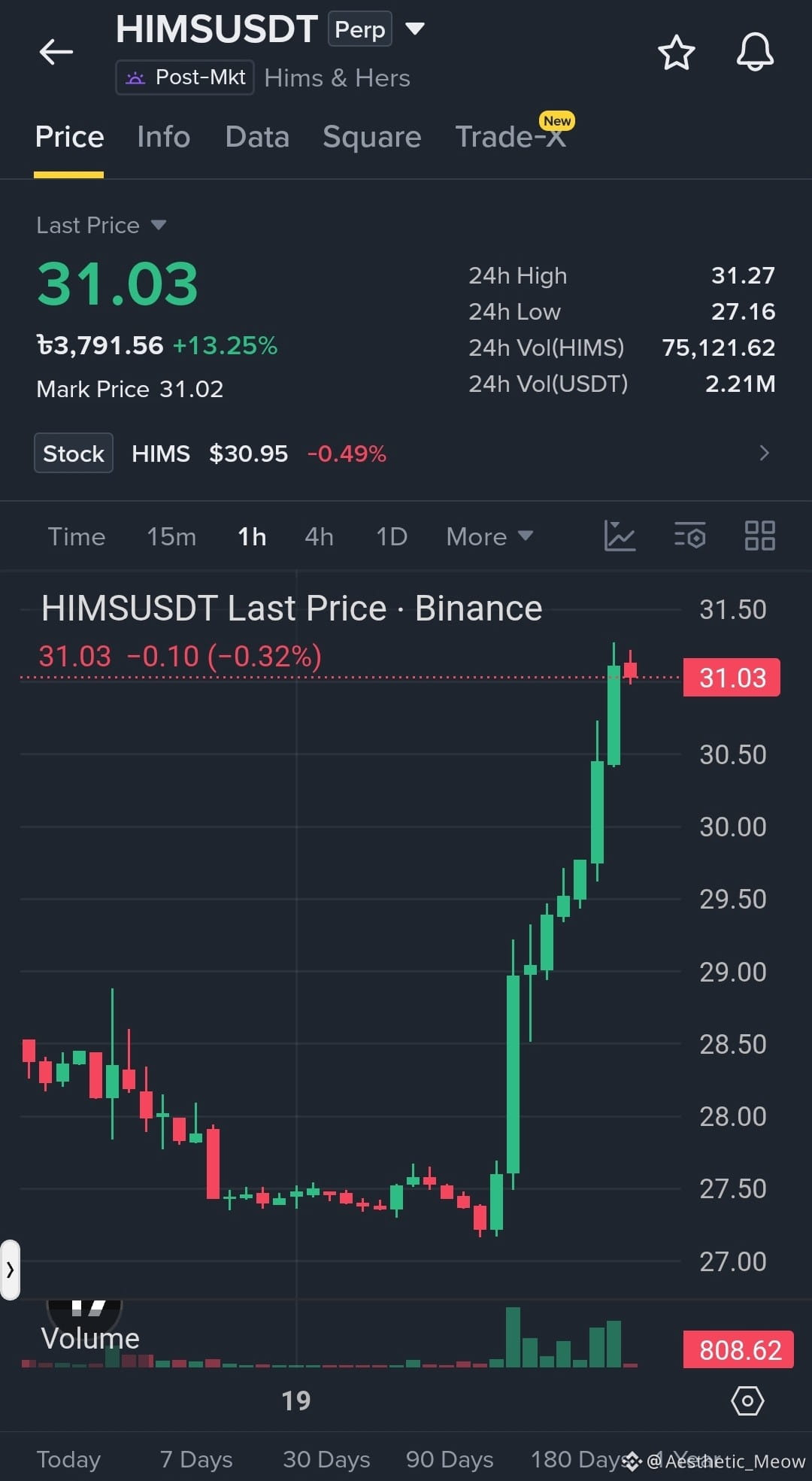Tap the Hims & Hers company name
The height and width of the screenshot is (1481, 812).
338,77
